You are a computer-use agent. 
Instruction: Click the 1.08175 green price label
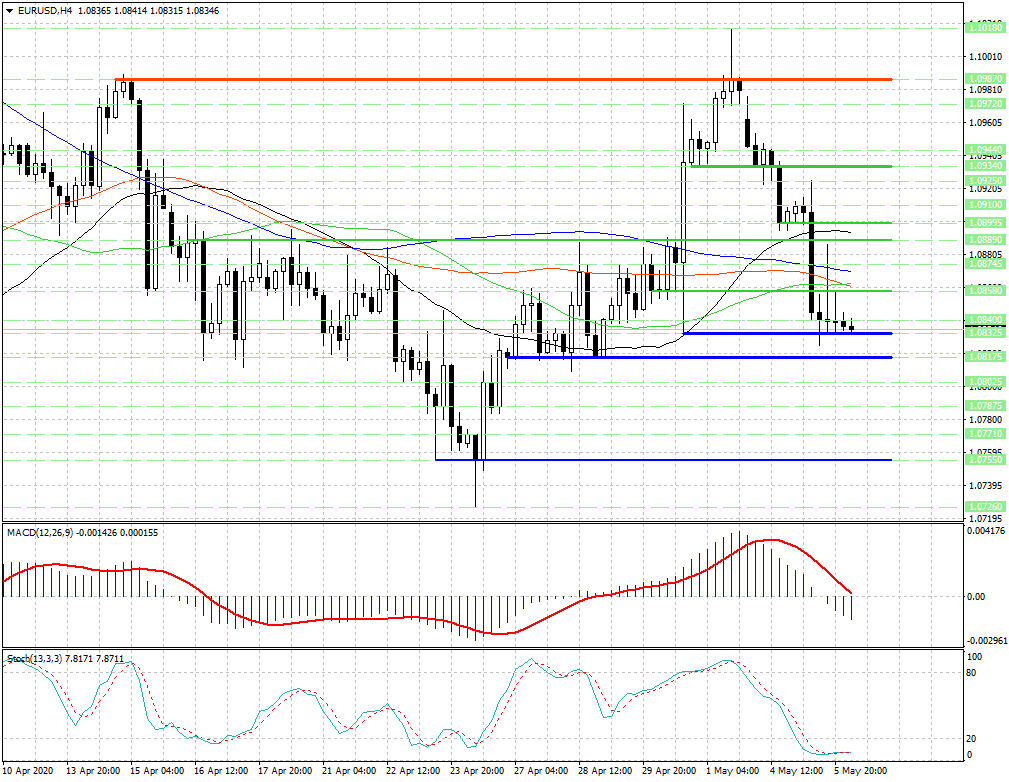click(x=986, y=357)
